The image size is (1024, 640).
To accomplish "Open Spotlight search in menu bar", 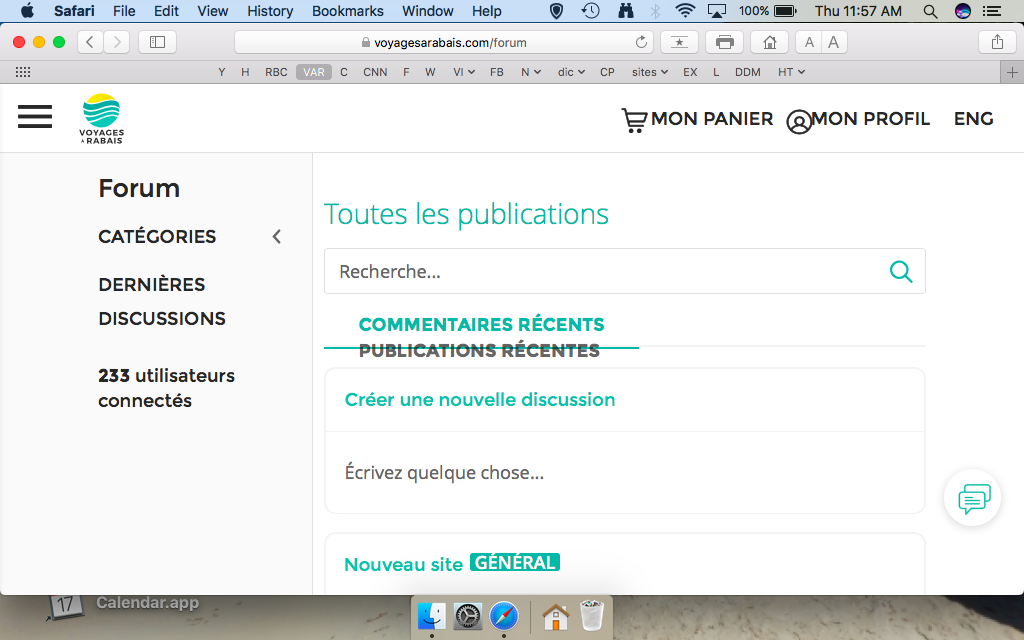I will [931, 11].
